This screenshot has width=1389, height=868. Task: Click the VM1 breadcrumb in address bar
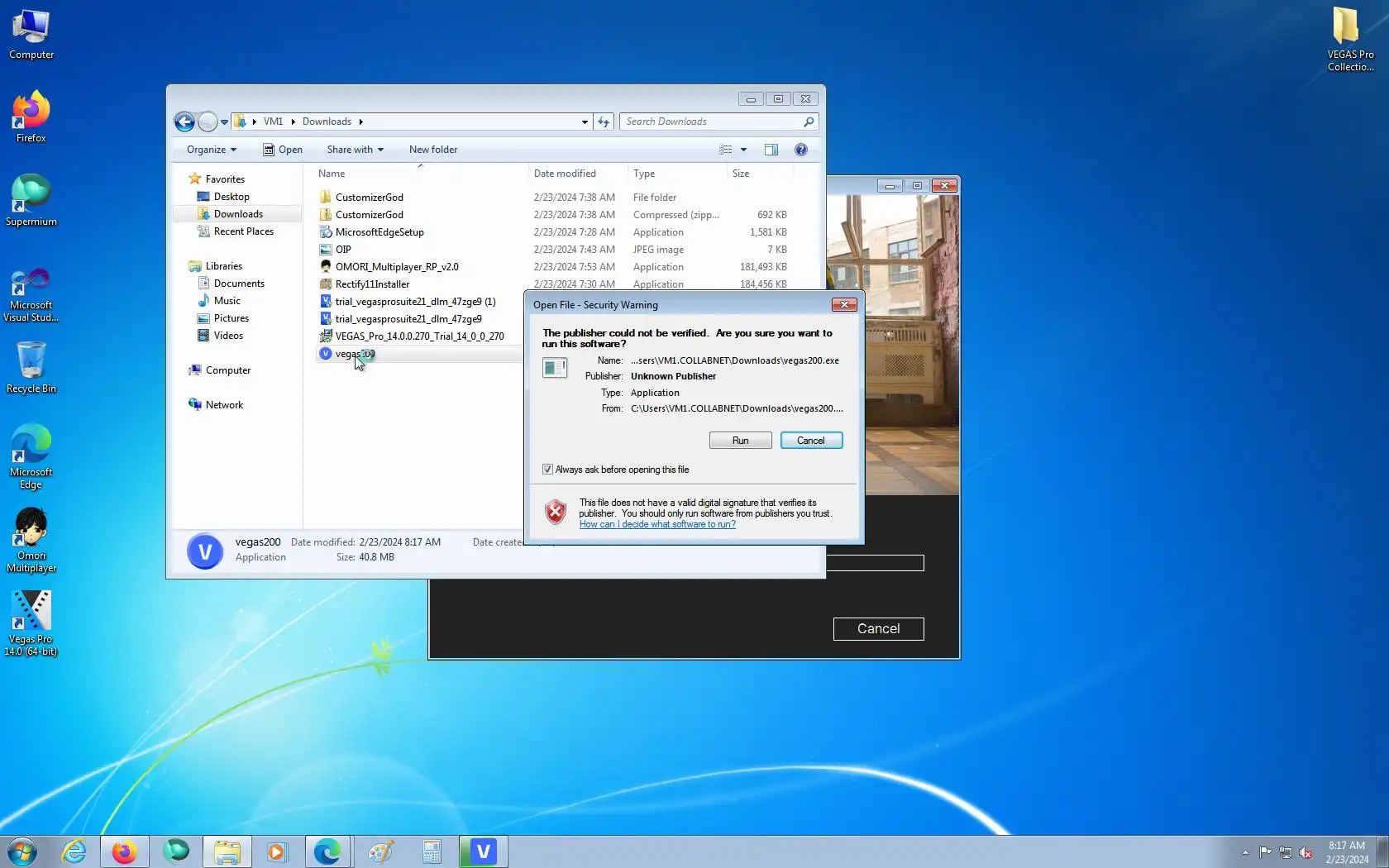click(x=273, y=122)
